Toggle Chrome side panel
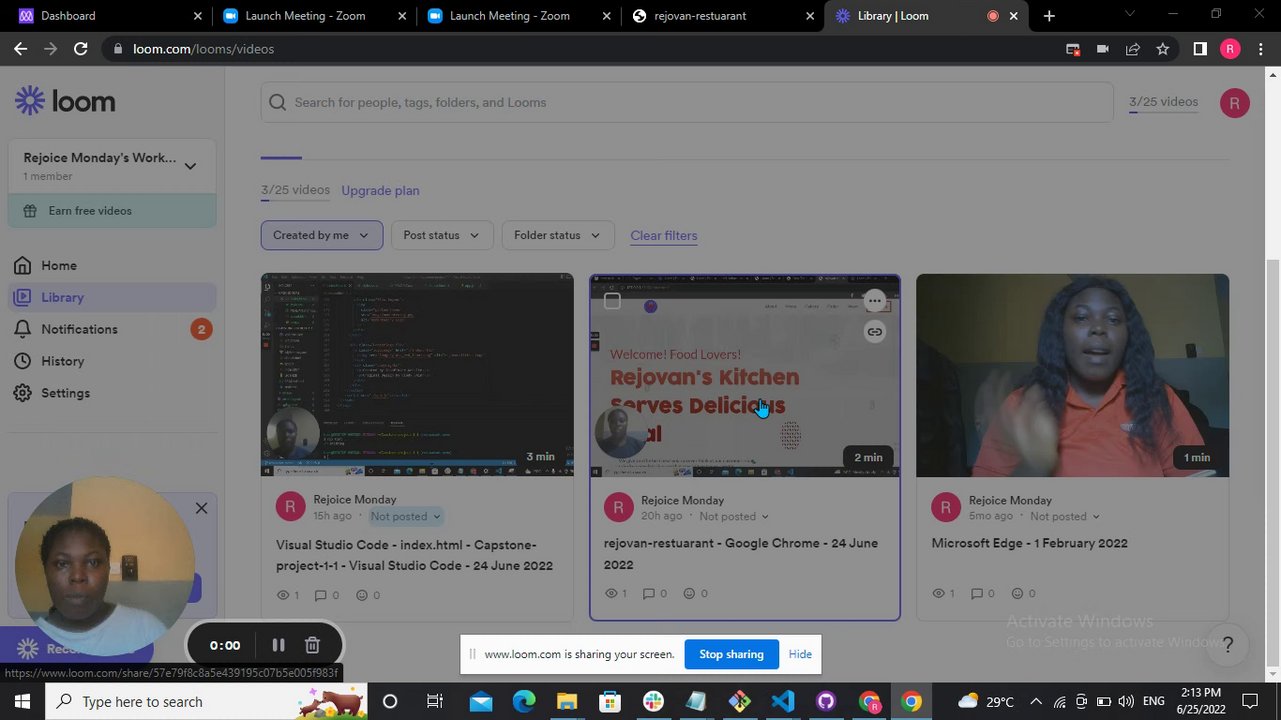Screen dimensions: 1281x720 pos(1200,49)
